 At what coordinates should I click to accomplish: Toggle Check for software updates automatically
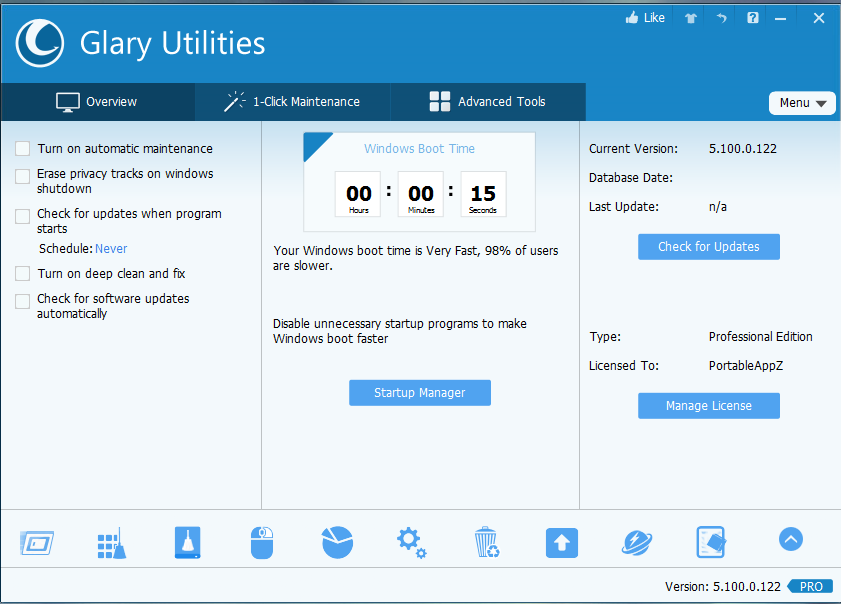click(x=23, y=301)
